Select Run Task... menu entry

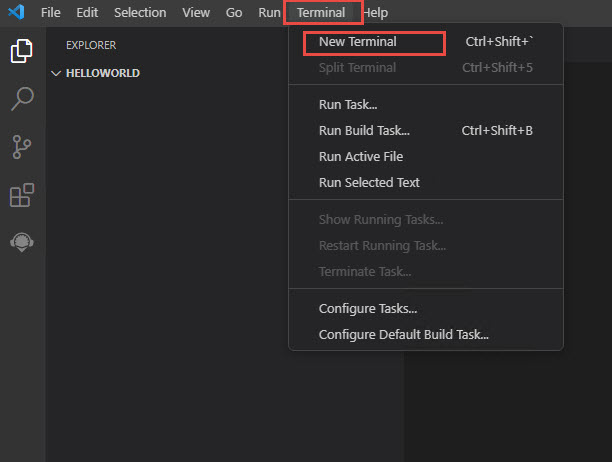point(426,105)
